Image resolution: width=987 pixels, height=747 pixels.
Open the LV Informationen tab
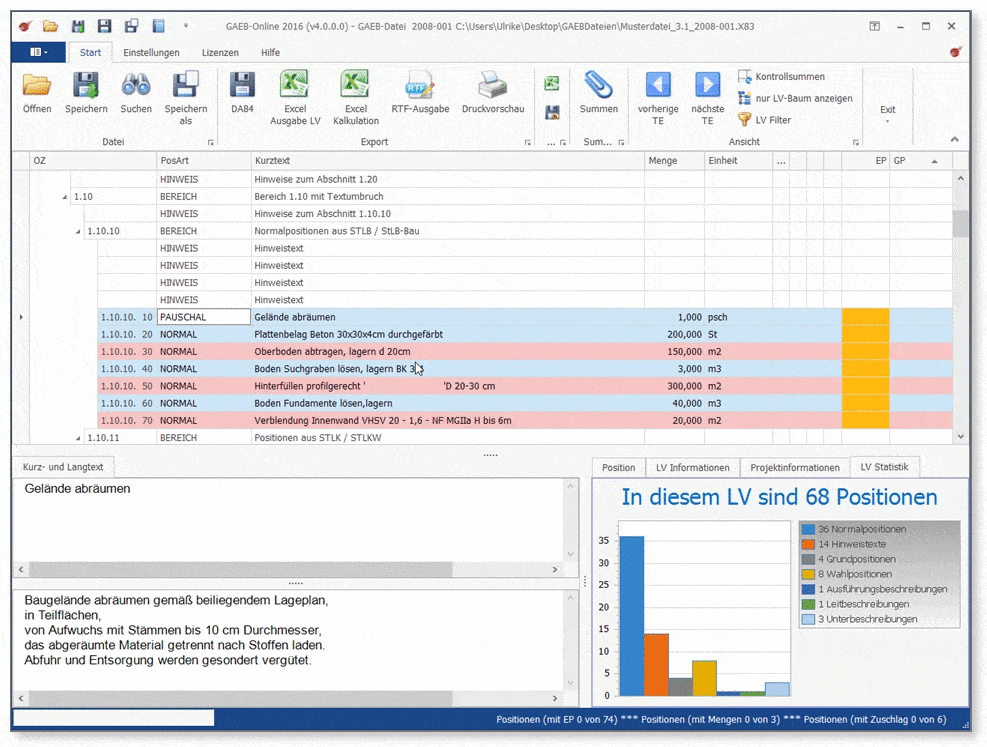(x=692, y=467)
